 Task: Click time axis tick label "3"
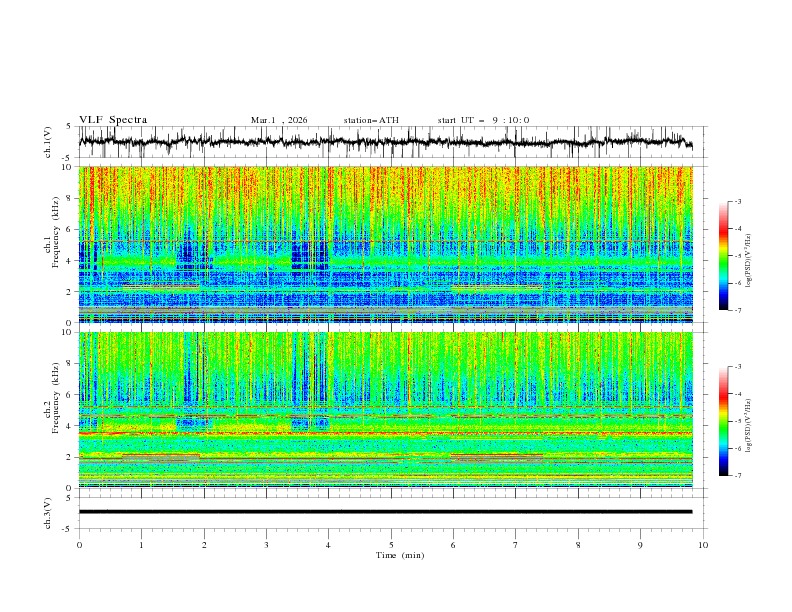(266, 545)
